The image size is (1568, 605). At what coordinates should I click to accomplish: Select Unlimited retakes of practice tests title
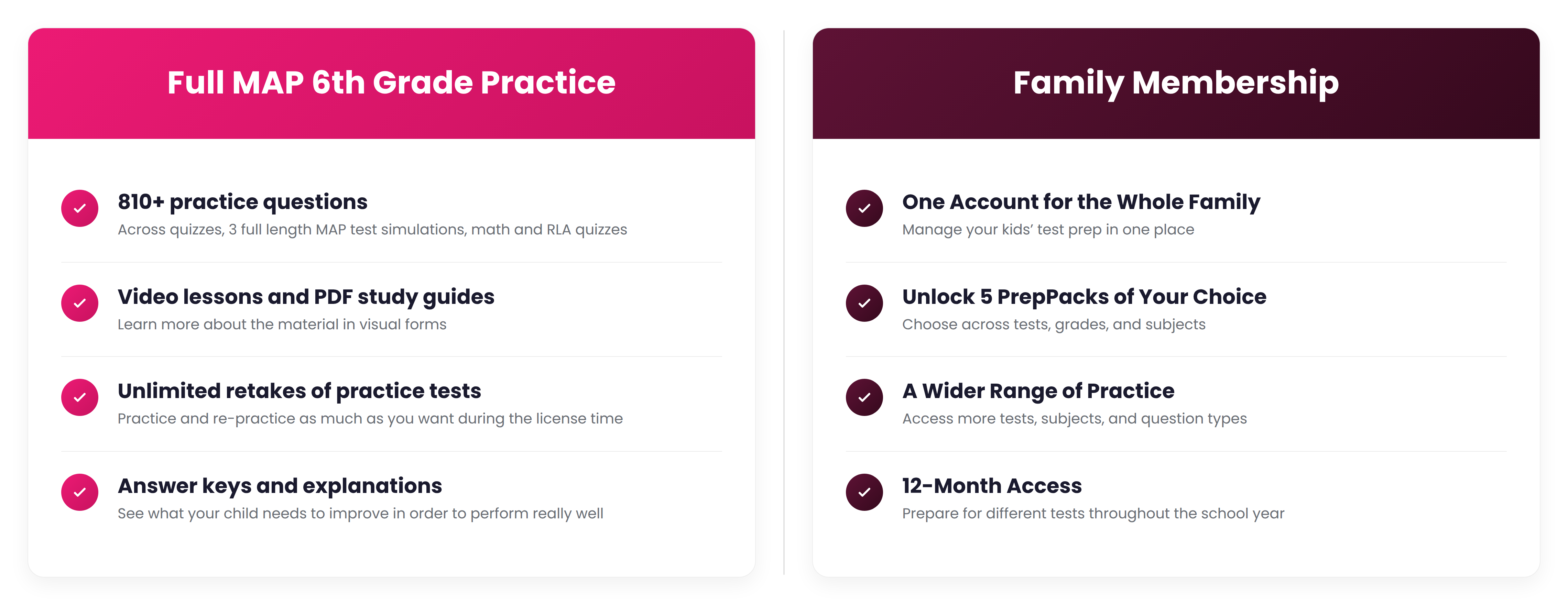point(299,391)
